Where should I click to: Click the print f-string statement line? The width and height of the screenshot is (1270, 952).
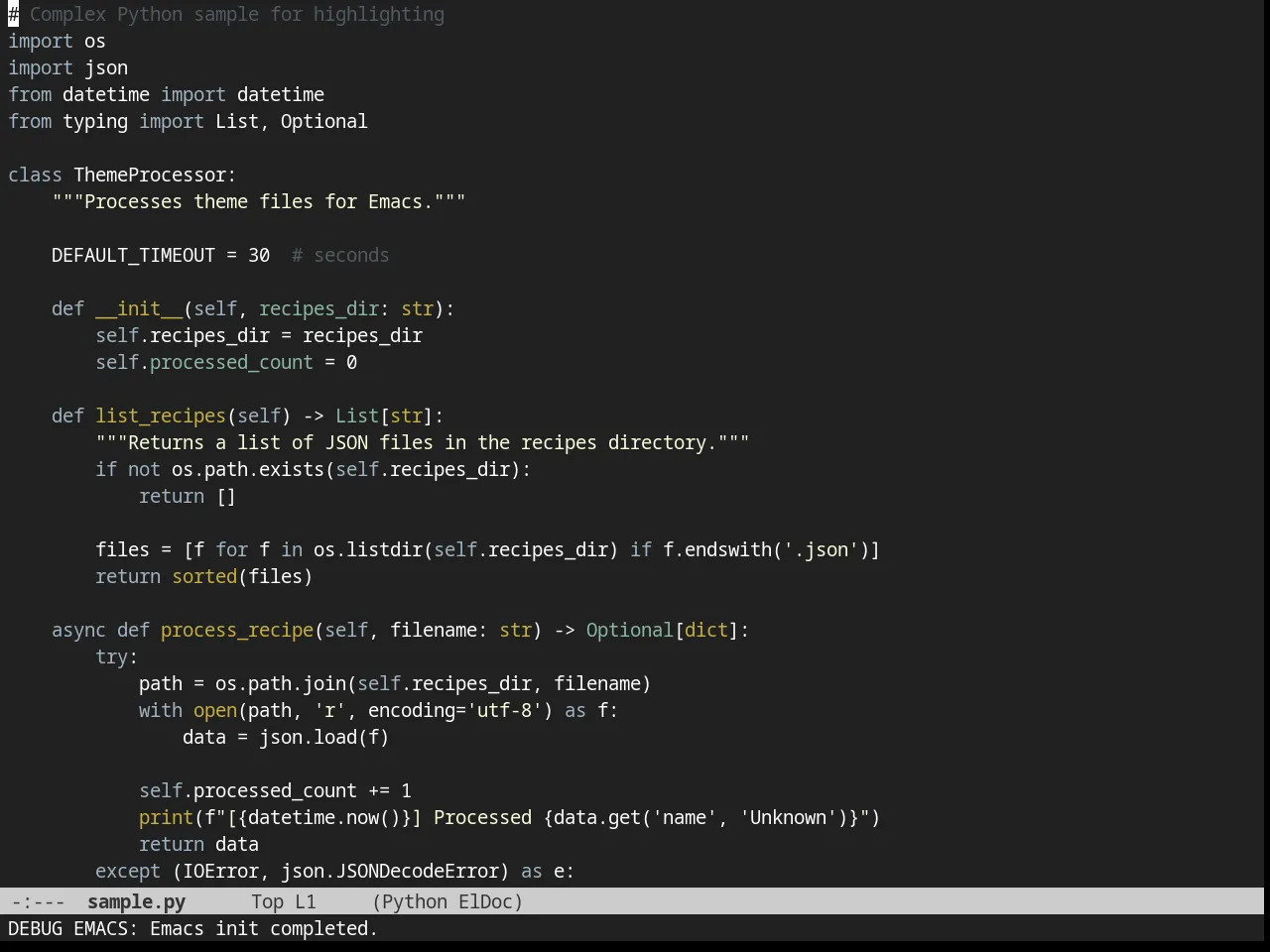[x=510, y=818]
